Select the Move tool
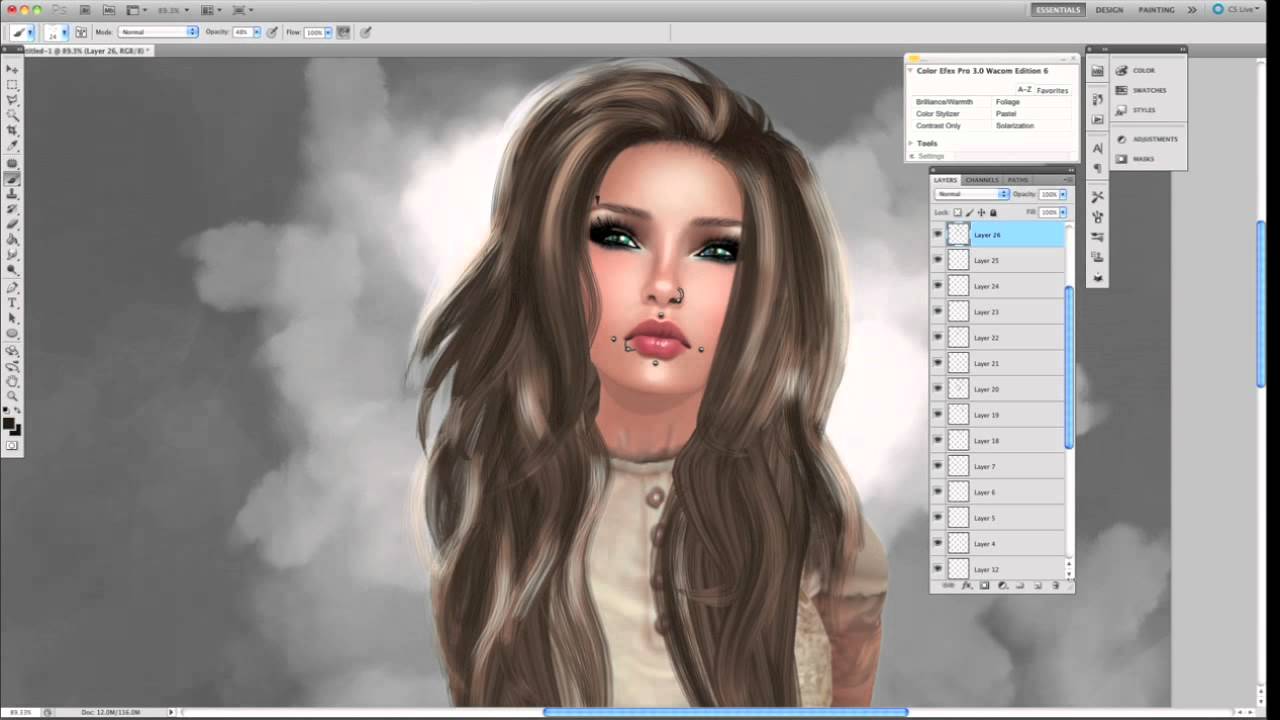The width and height of the screenshot is (1280, 720). [12, 69]
